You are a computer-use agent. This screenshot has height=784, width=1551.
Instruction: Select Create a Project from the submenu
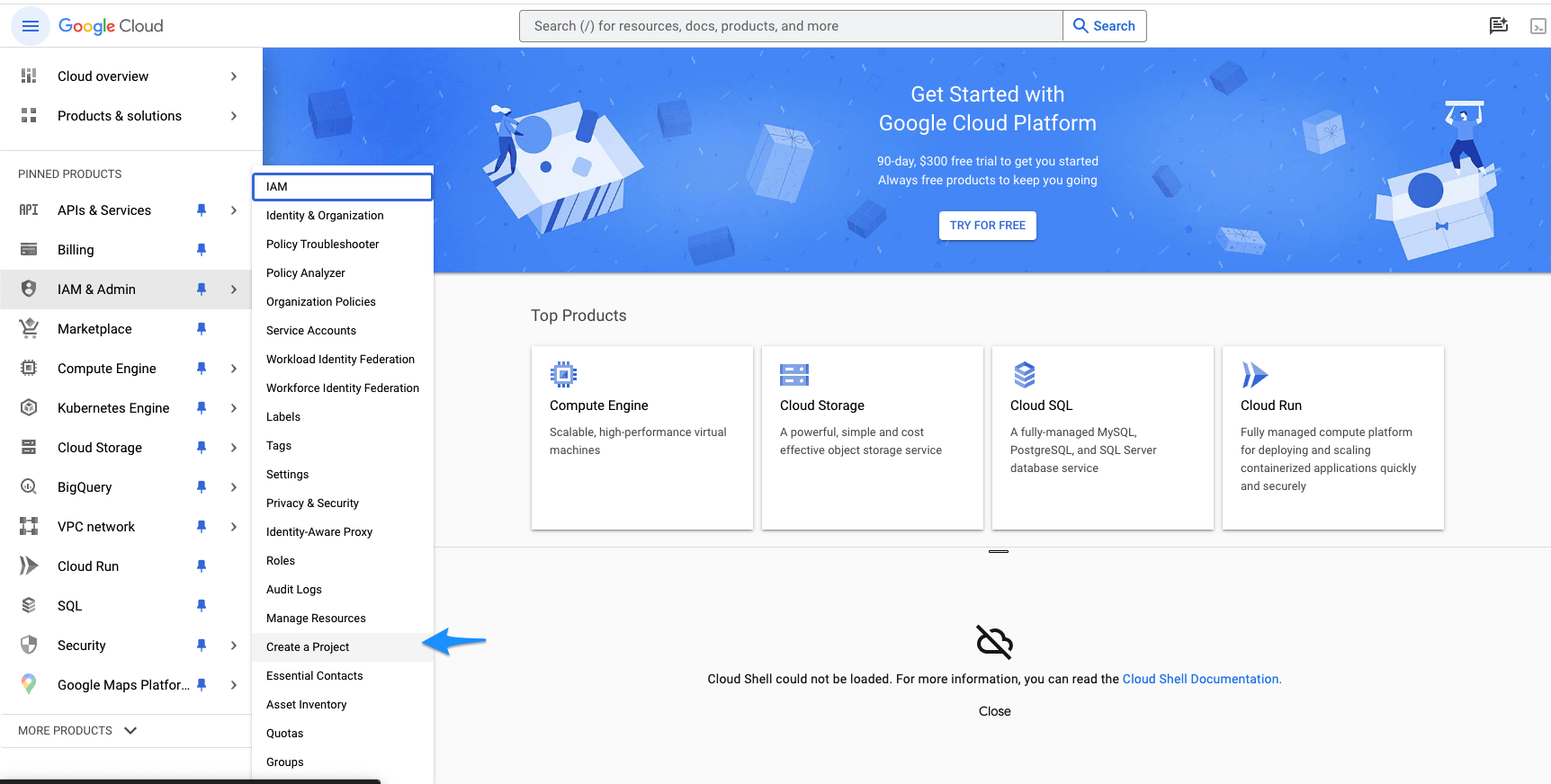pyautogui.click(x=342, y=647)
